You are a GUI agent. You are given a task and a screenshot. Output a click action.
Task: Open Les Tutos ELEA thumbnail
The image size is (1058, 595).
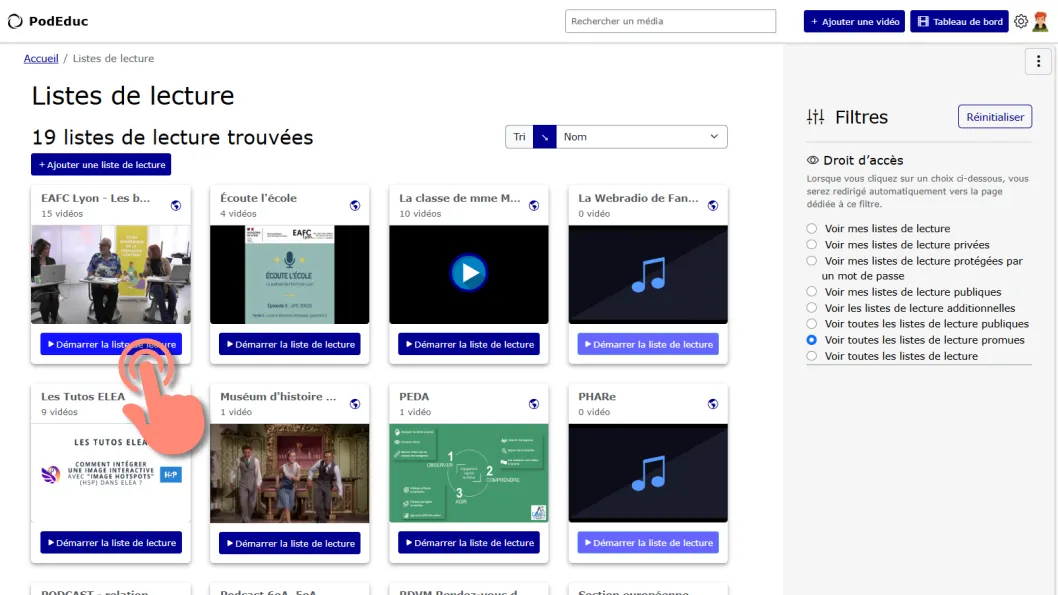(111, 473)
